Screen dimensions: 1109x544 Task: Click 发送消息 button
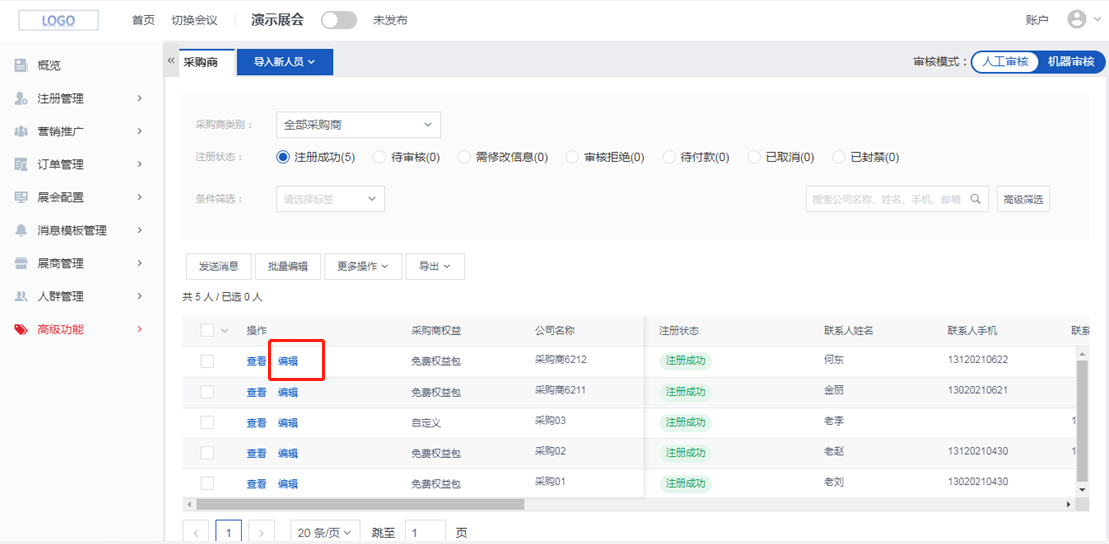tap(219, 267)
